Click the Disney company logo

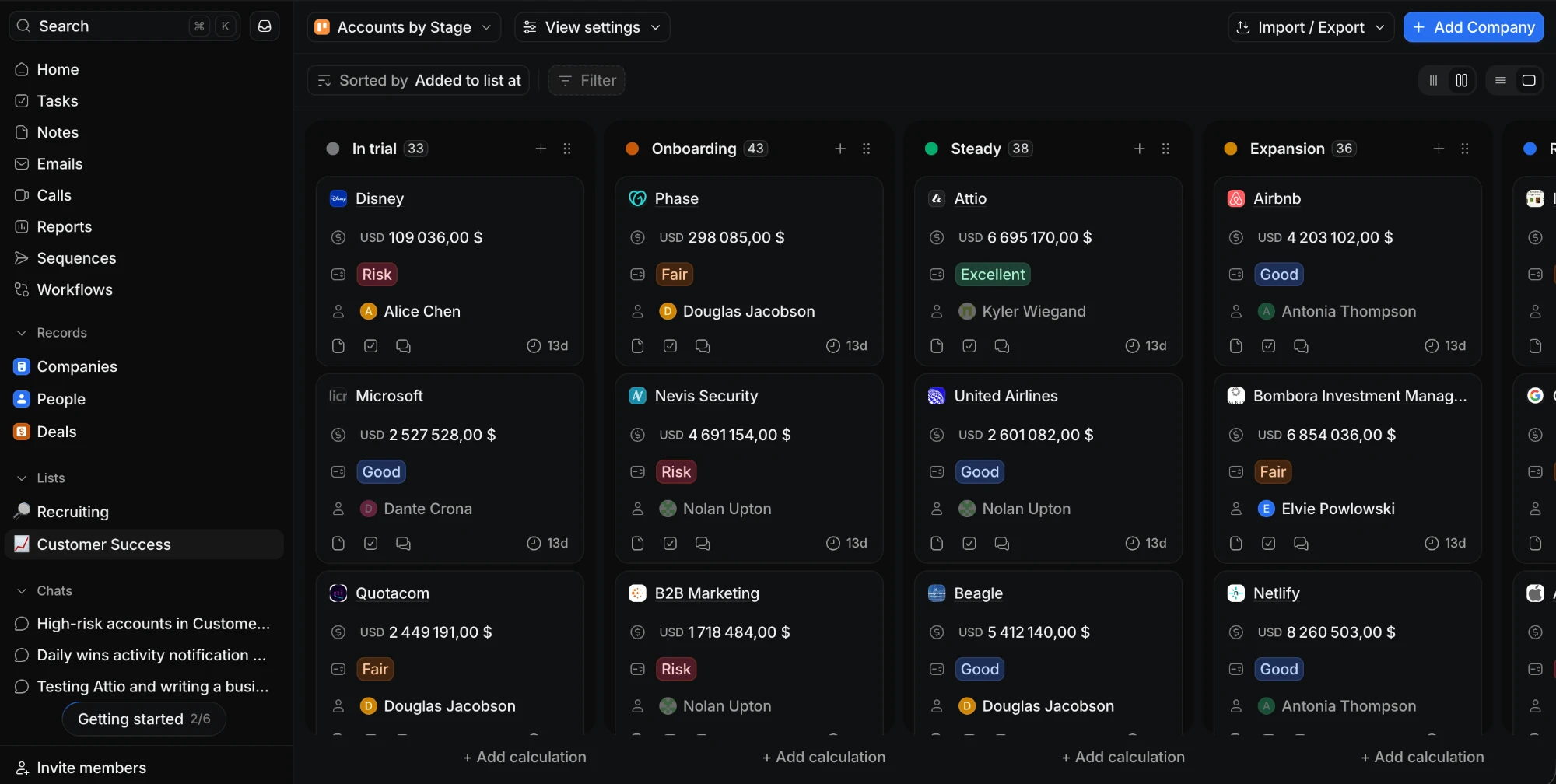coord(338,198)
